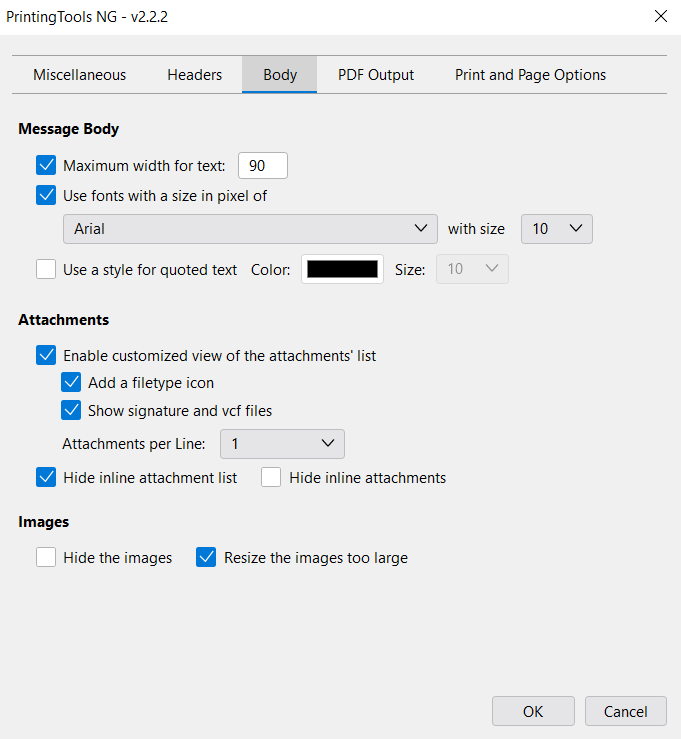Image resolution: width=681 pixels, height=739 pixels.
Task: Uncheck Show signature and vcf files
Action: tap(71, 411)
